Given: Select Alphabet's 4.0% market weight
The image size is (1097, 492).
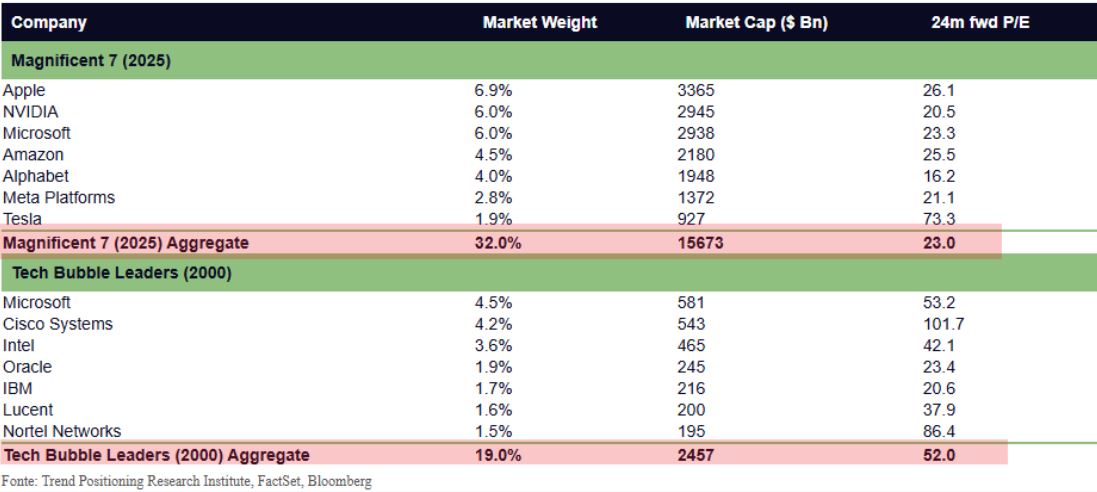Looking at the screenshot, I should click(492, 176).
